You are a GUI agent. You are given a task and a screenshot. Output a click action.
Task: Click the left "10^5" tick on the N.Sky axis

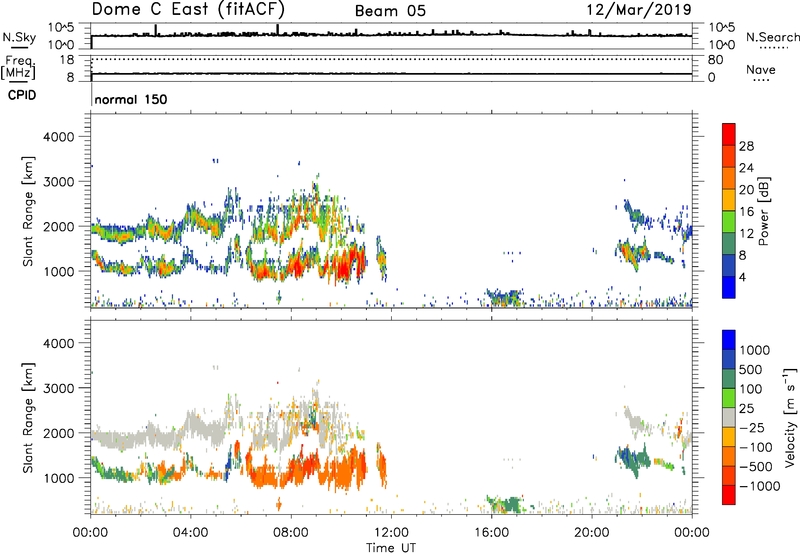(61, 28)
